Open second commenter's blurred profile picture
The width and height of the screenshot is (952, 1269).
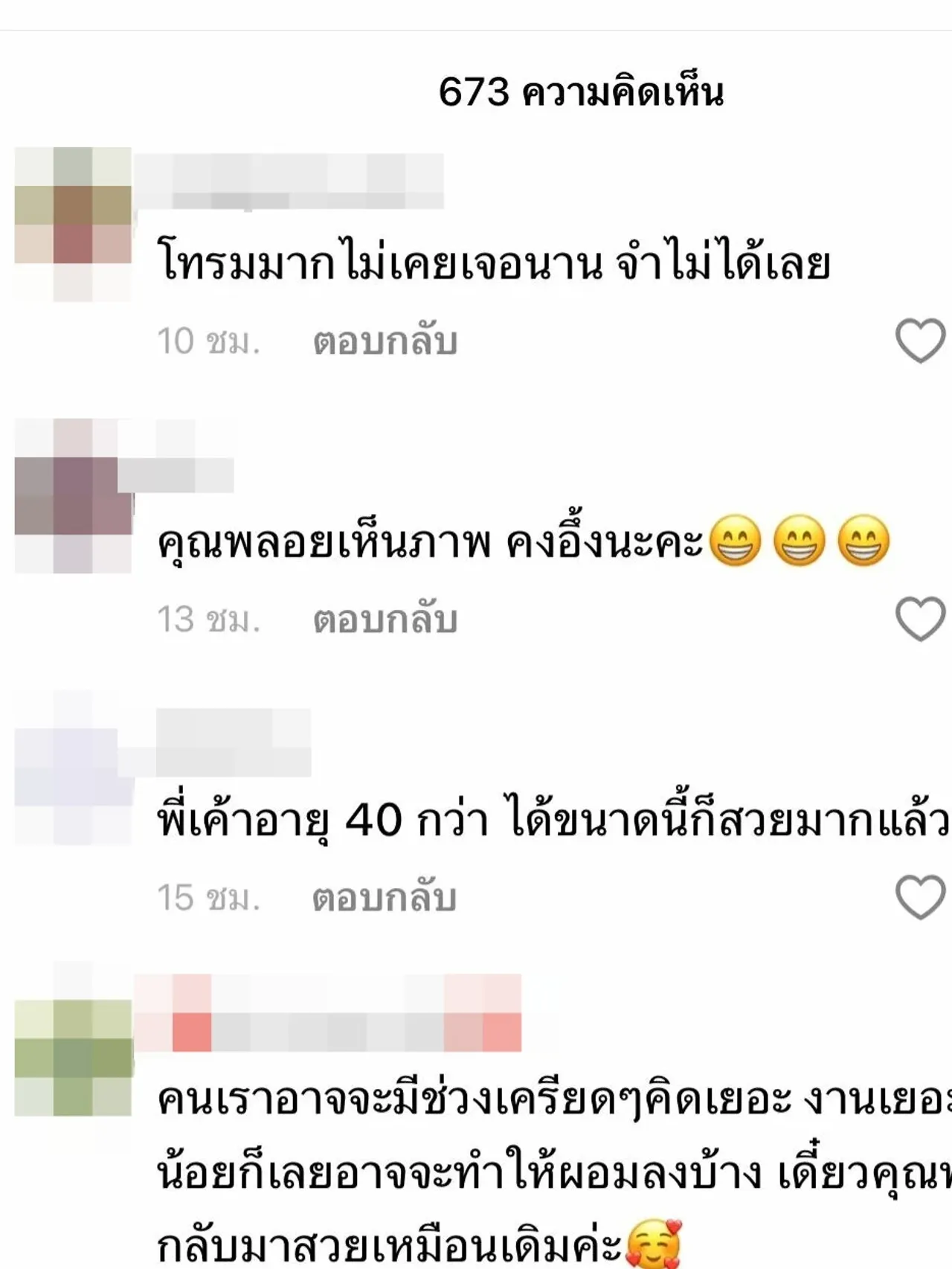pyautogui.click(x=73, y=495)
